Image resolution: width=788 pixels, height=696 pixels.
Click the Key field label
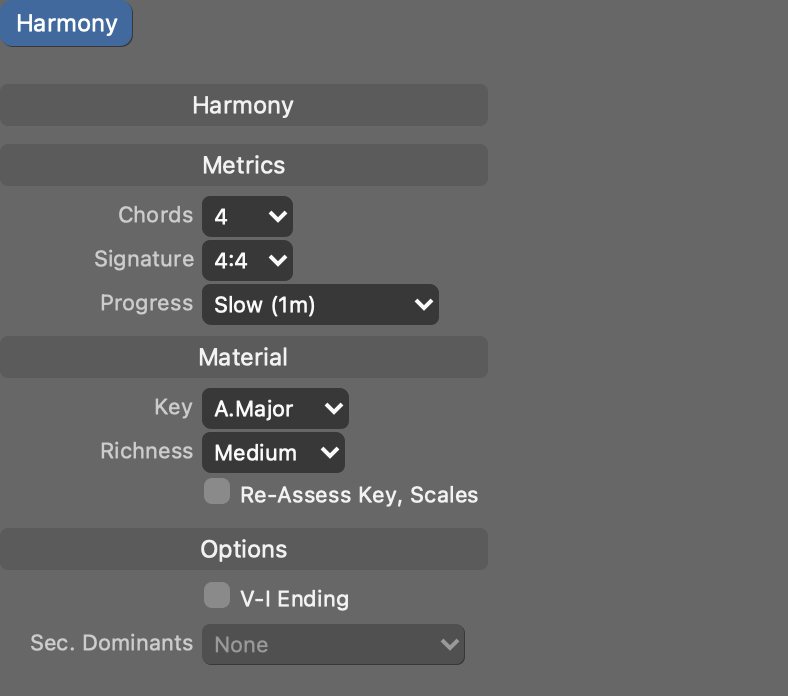tap(173, 407)
